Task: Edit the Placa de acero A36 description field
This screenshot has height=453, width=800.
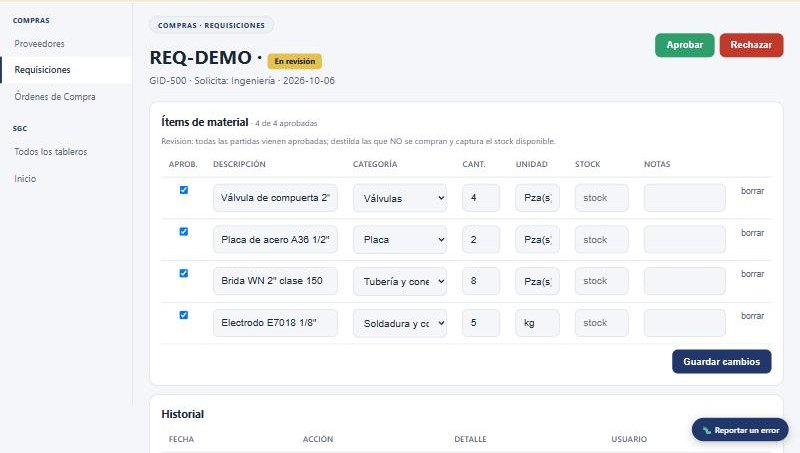Action: pos(276,240)
